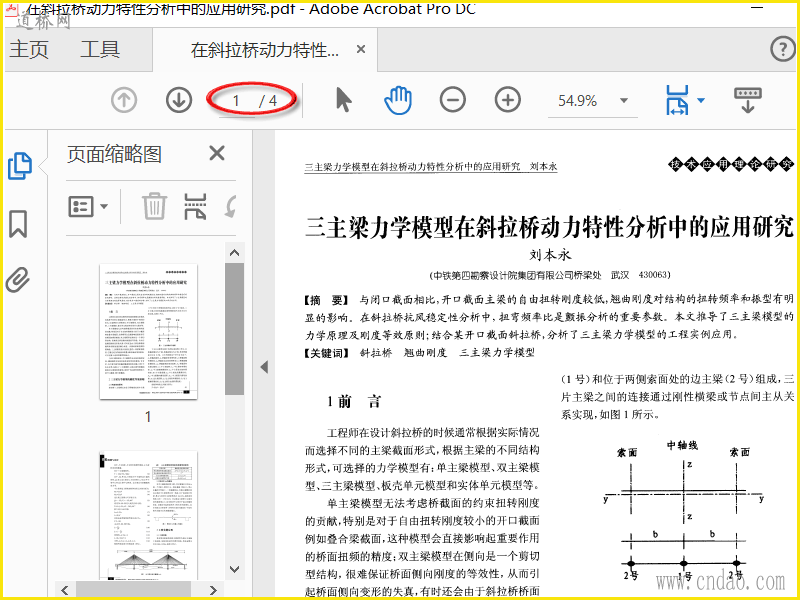The width and height of the screenshot is (800, 600).
Task: Open the thumbnail panel options menu
Action: 88,207
